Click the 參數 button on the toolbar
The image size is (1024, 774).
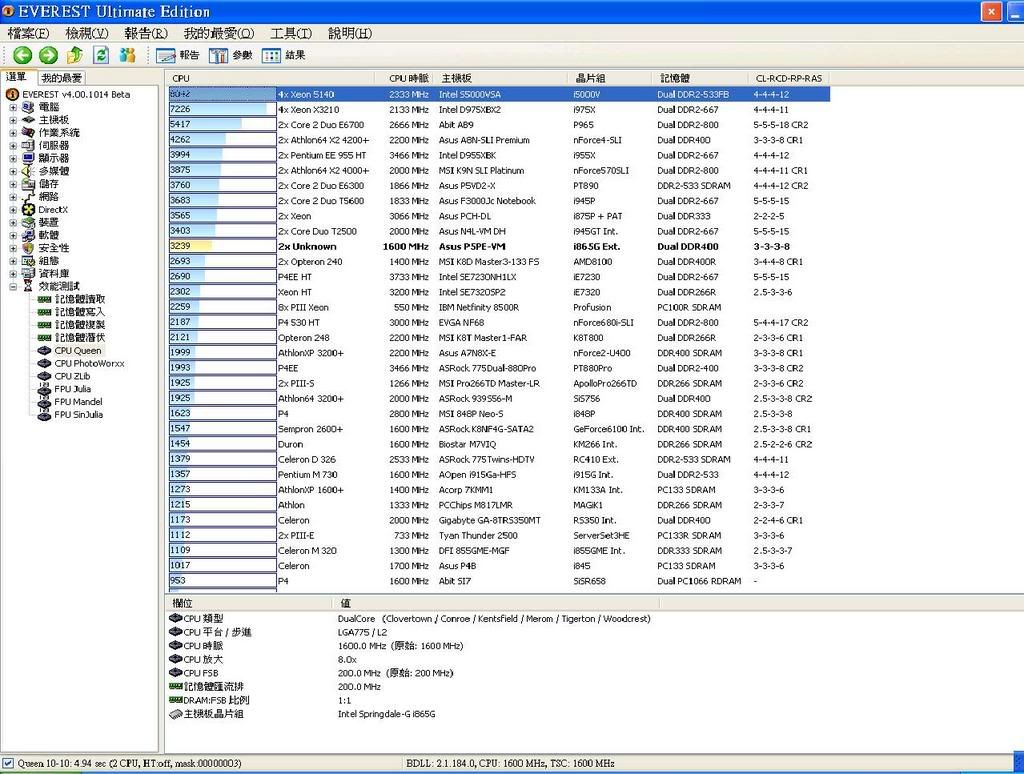(231, 56)
